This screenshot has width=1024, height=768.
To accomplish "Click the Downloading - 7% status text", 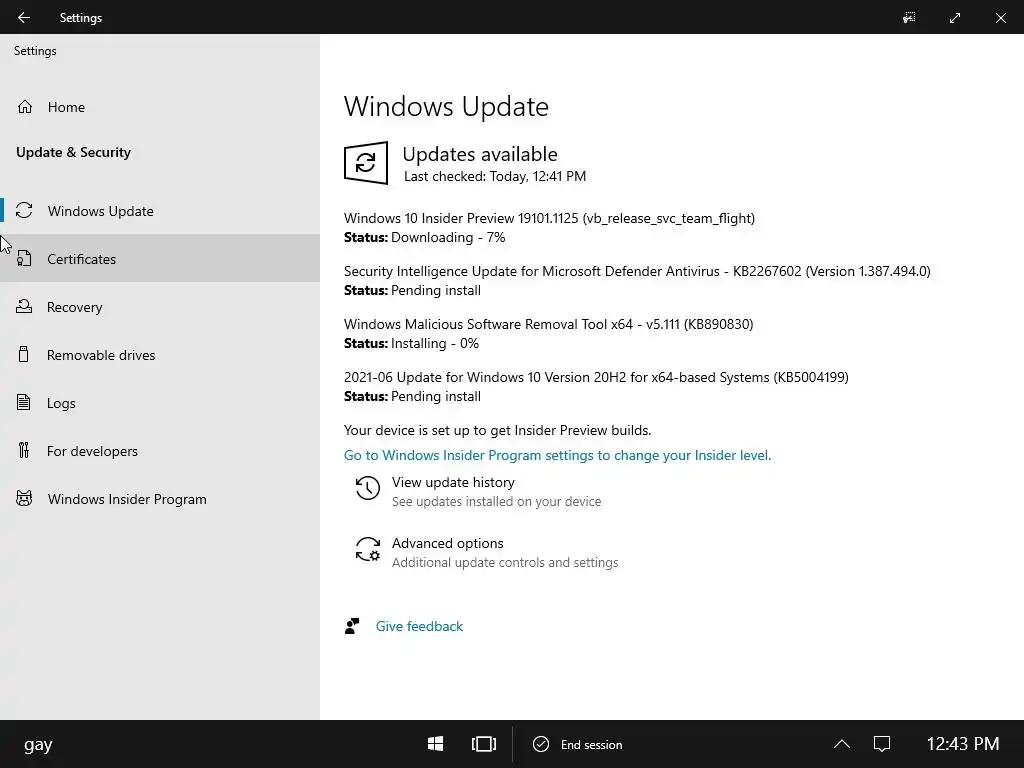I will 448,237.
